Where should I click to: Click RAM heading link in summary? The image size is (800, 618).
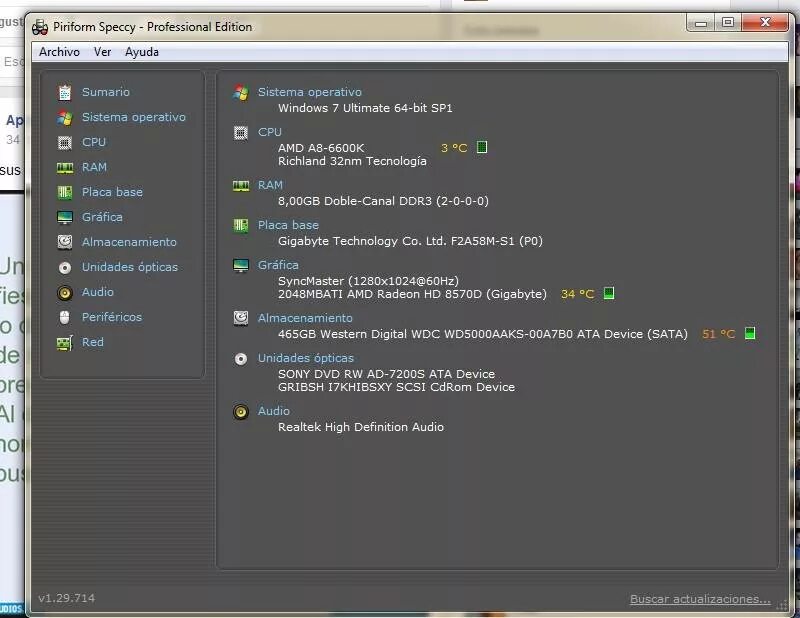click(x=270, y=185)
